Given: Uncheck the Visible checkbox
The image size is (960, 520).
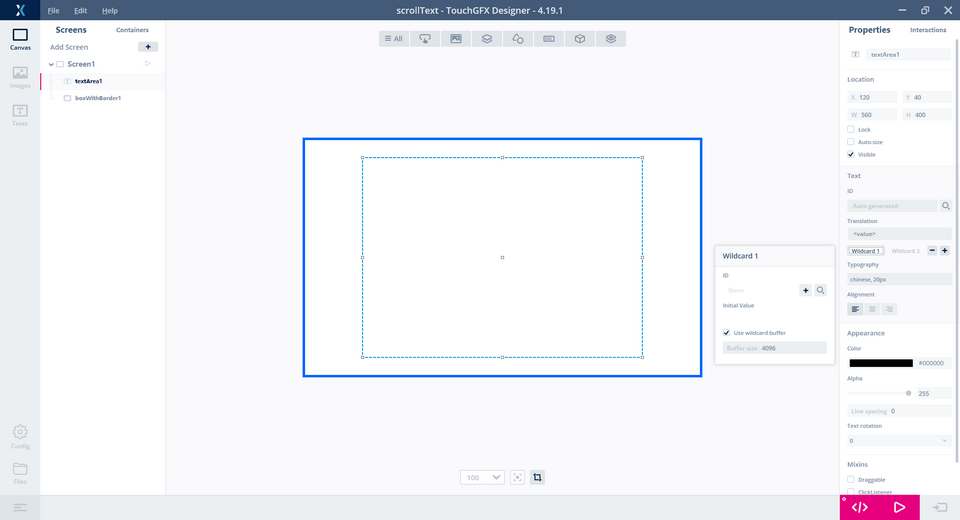Looking at the screenshot, I should coord(850,154).
